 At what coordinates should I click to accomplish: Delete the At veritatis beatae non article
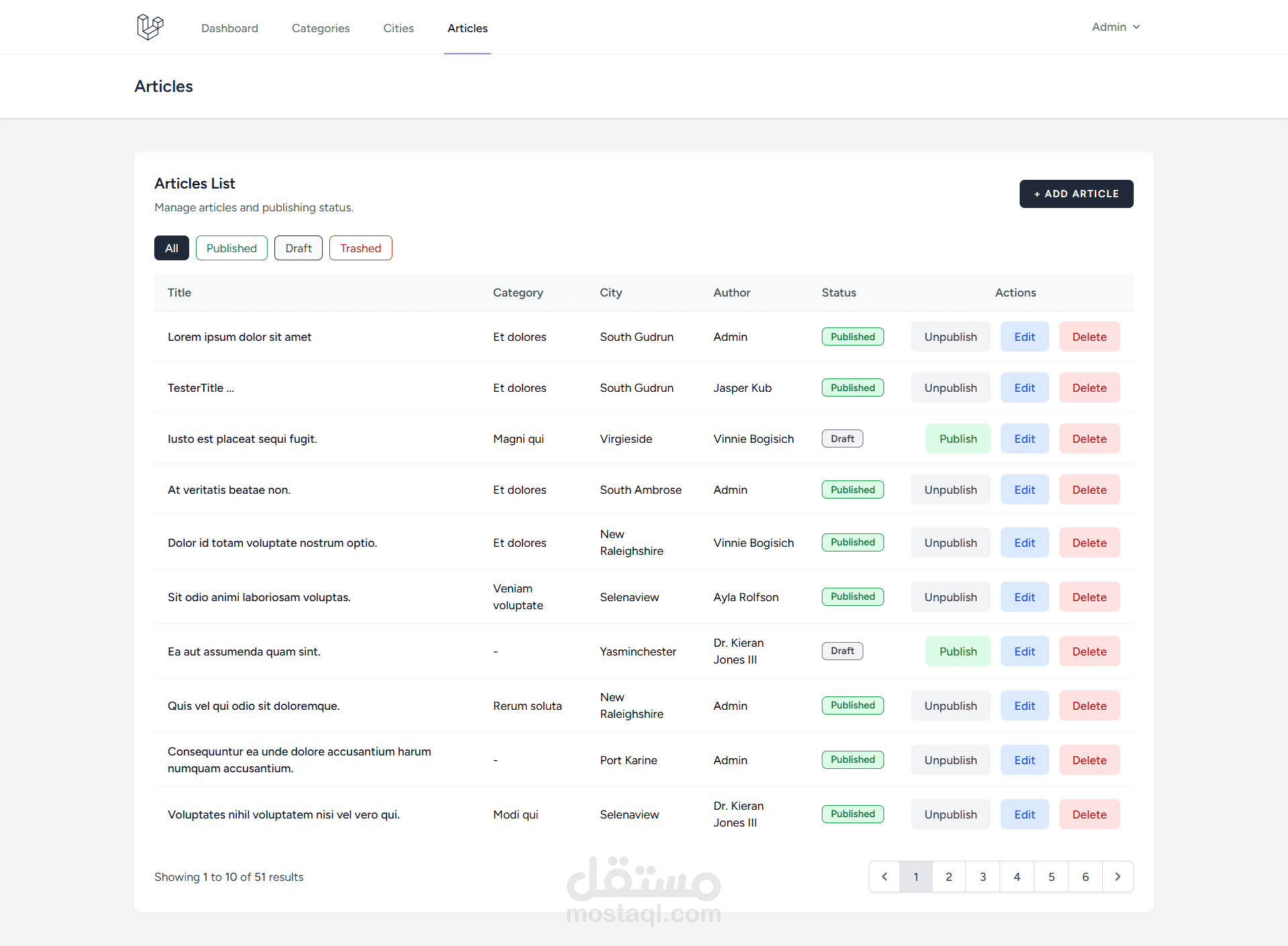(1089, 490)
